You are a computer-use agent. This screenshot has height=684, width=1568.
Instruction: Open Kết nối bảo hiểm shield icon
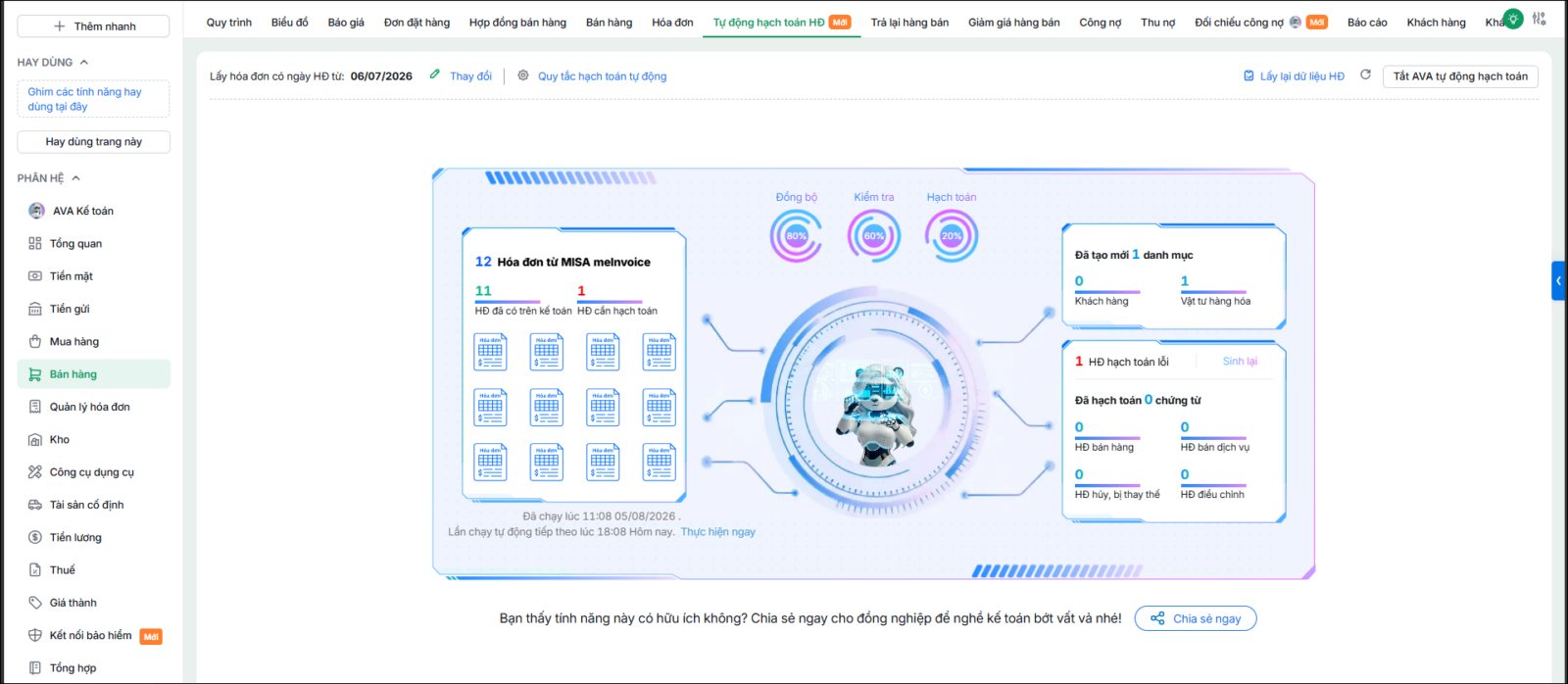click(x=35, y=635)
